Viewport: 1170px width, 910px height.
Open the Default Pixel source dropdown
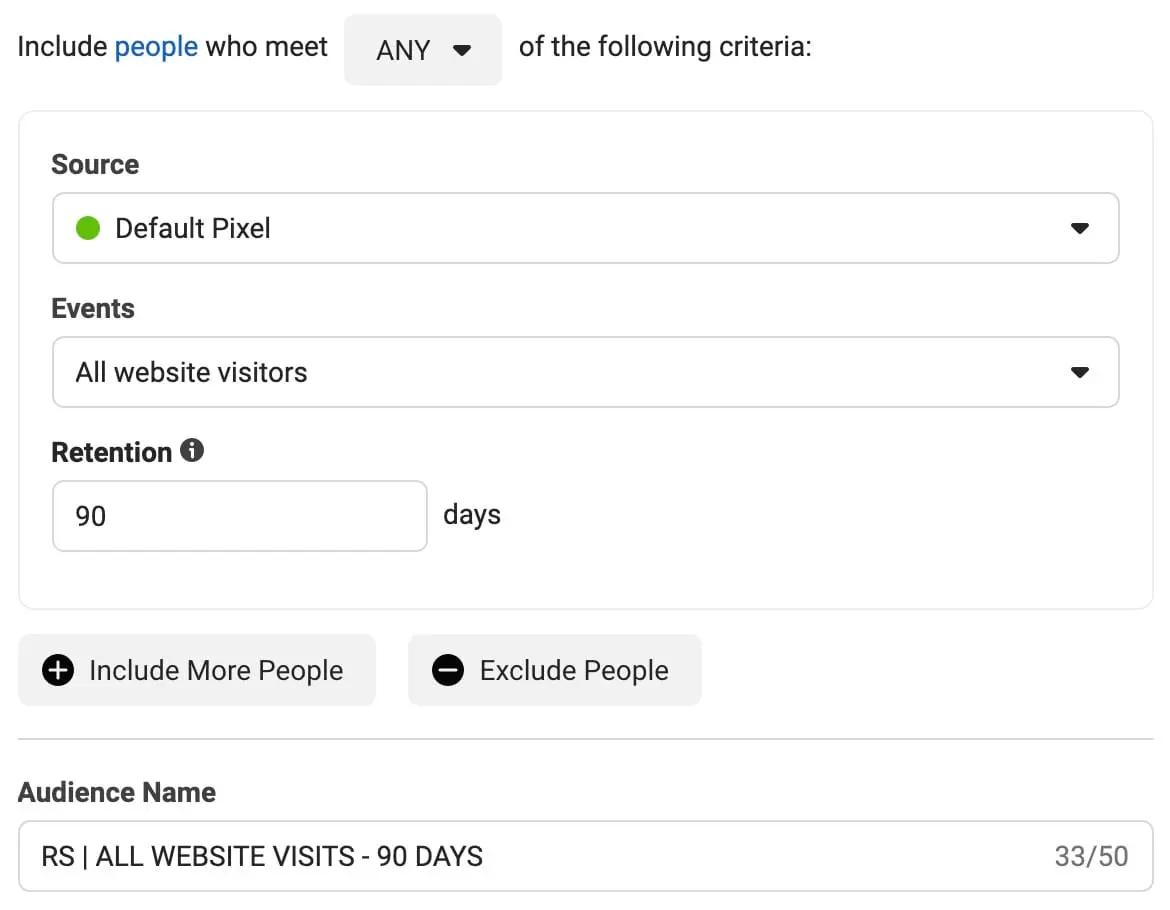[x=585, y=228]
